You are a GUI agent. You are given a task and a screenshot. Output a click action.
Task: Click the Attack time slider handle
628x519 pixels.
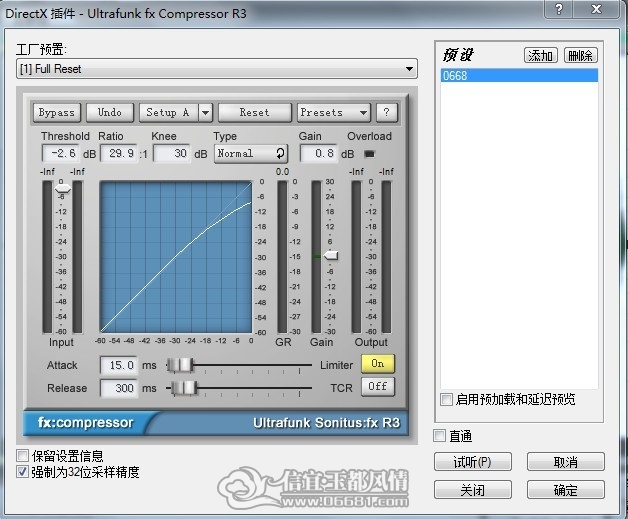[x=180, y=365]
